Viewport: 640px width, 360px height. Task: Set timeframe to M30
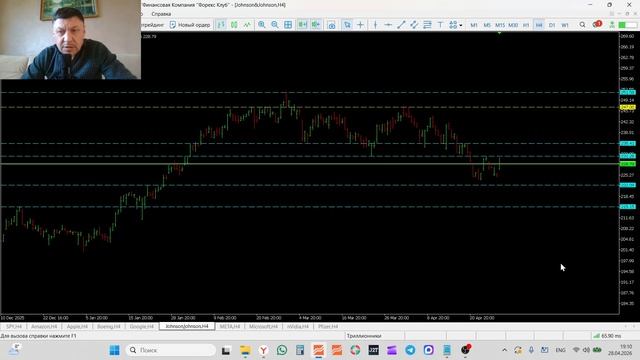point(513,25)
